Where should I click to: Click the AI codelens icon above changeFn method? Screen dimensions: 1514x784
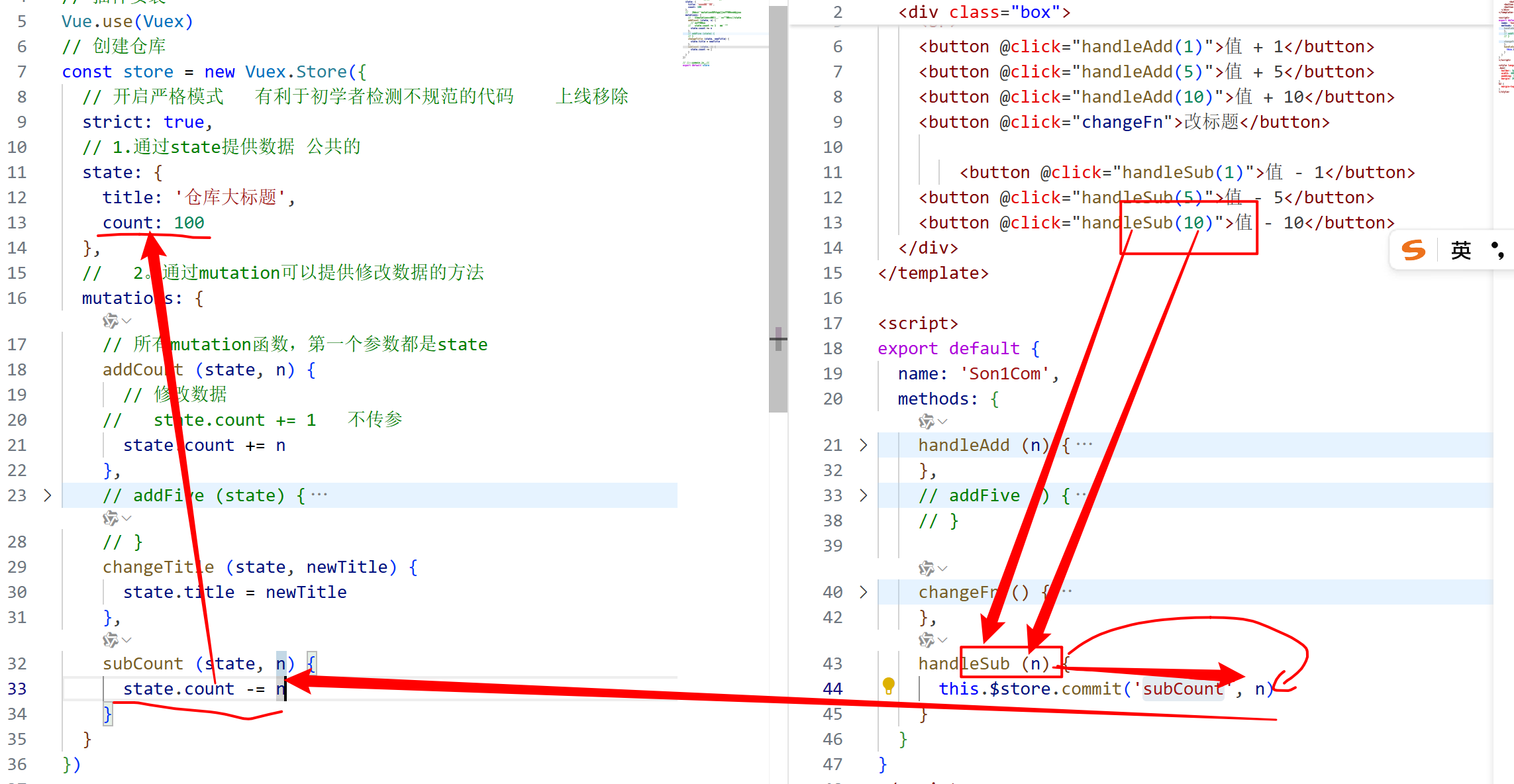click(926, 569)
